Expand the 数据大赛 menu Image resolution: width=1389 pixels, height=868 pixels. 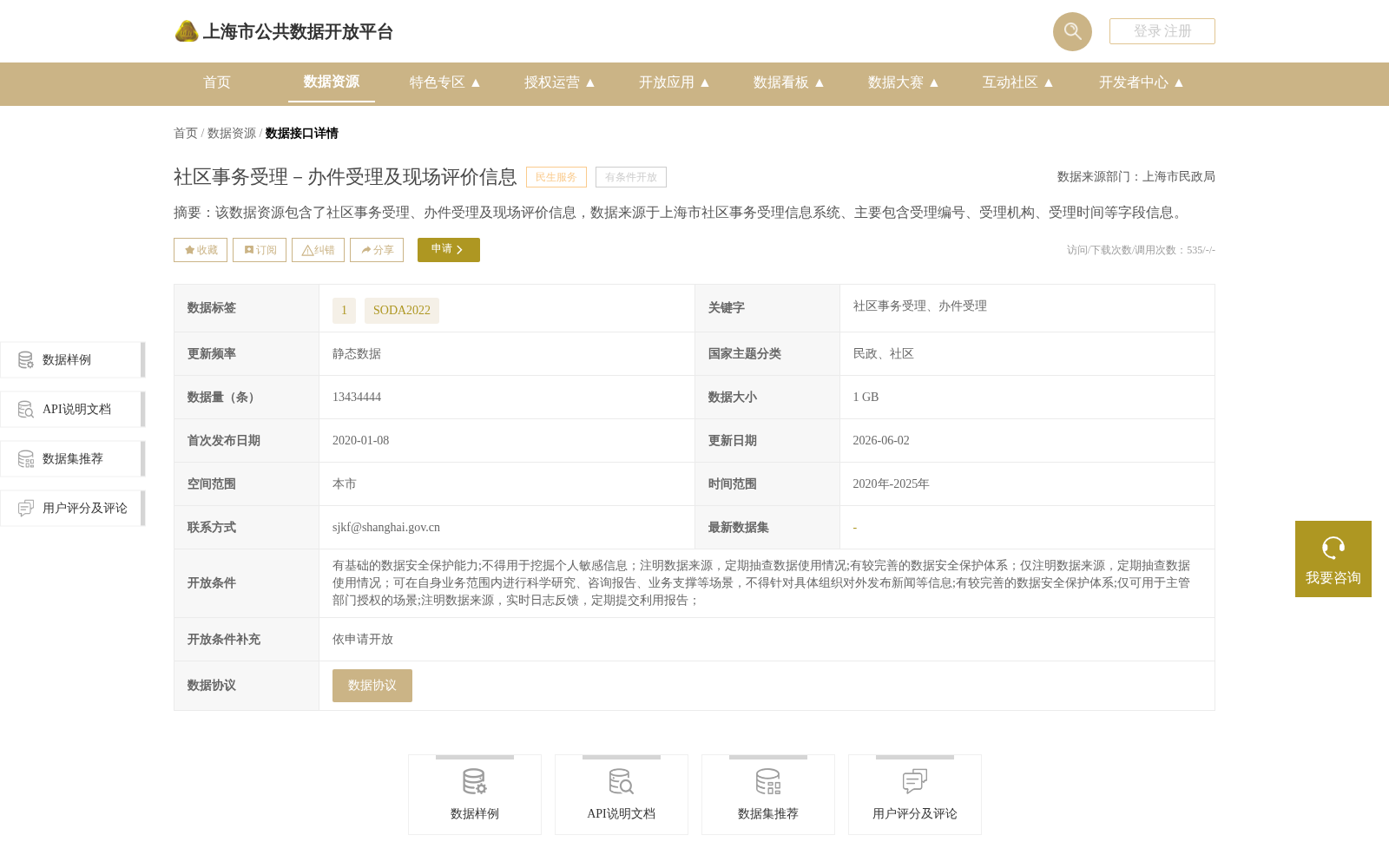tap(904, 82)
